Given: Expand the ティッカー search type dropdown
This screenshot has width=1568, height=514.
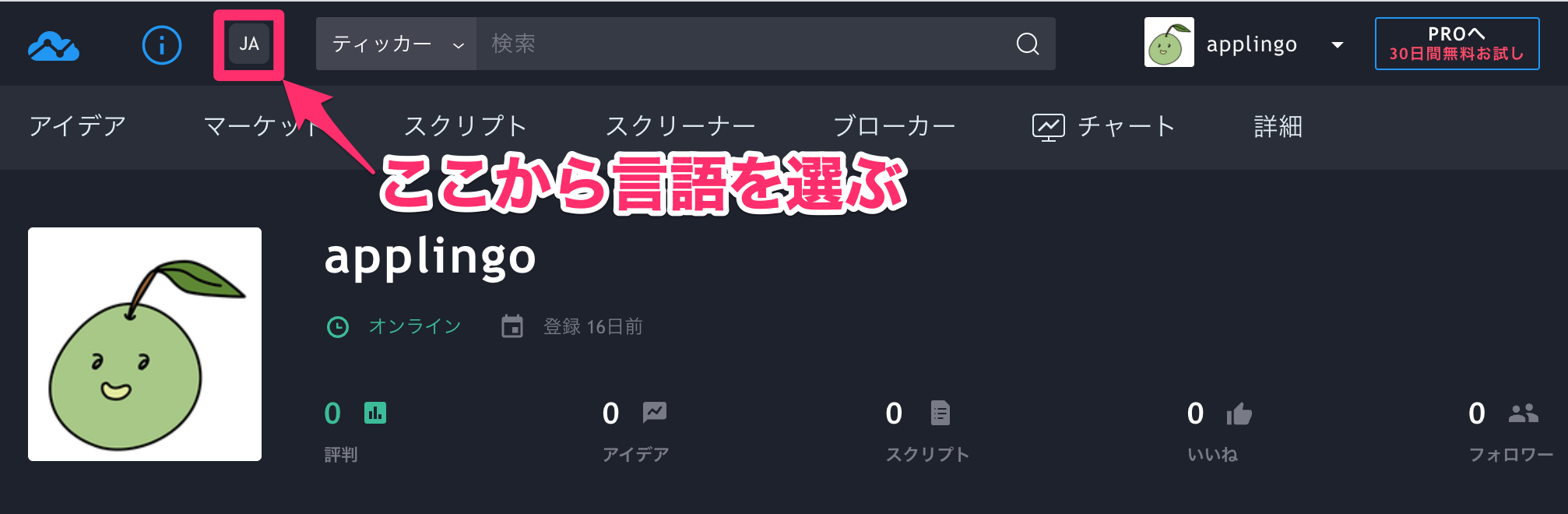Looking at the screenshot, I should tap(396, 44).
